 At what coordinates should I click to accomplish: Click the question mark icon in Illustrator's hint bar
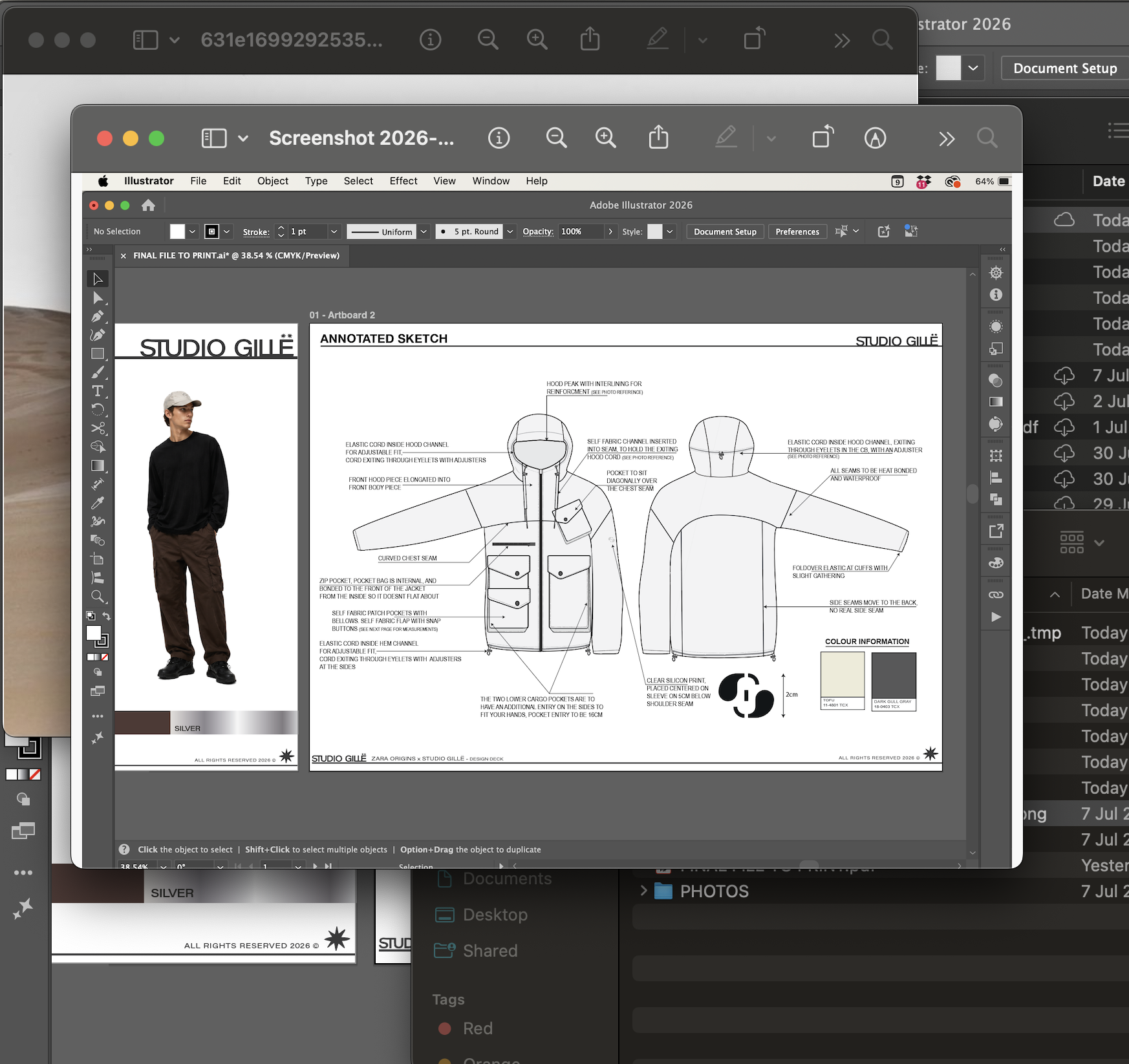coord(124,849)
